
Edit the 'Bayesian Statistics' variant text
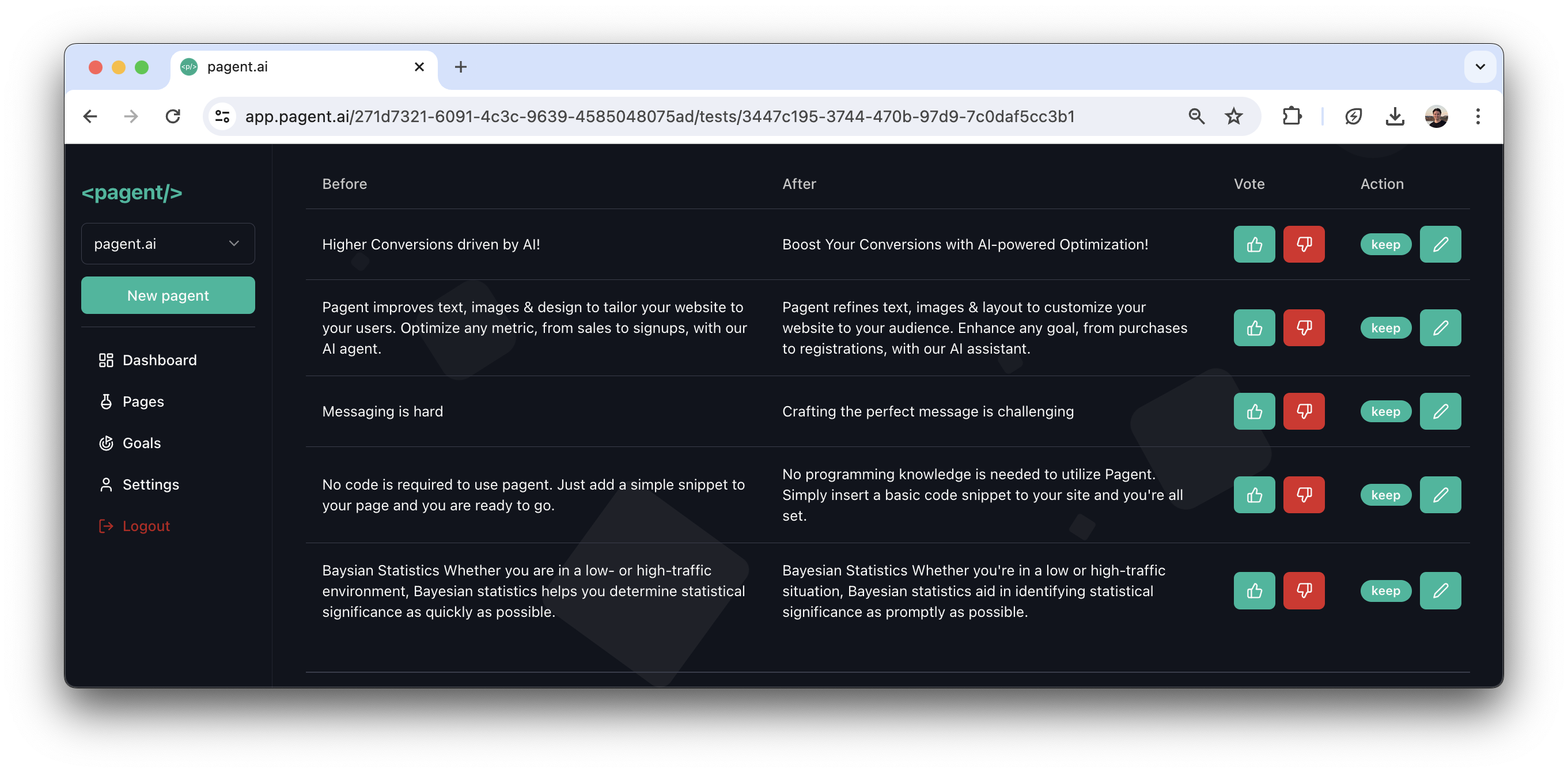coord(1440,590)
